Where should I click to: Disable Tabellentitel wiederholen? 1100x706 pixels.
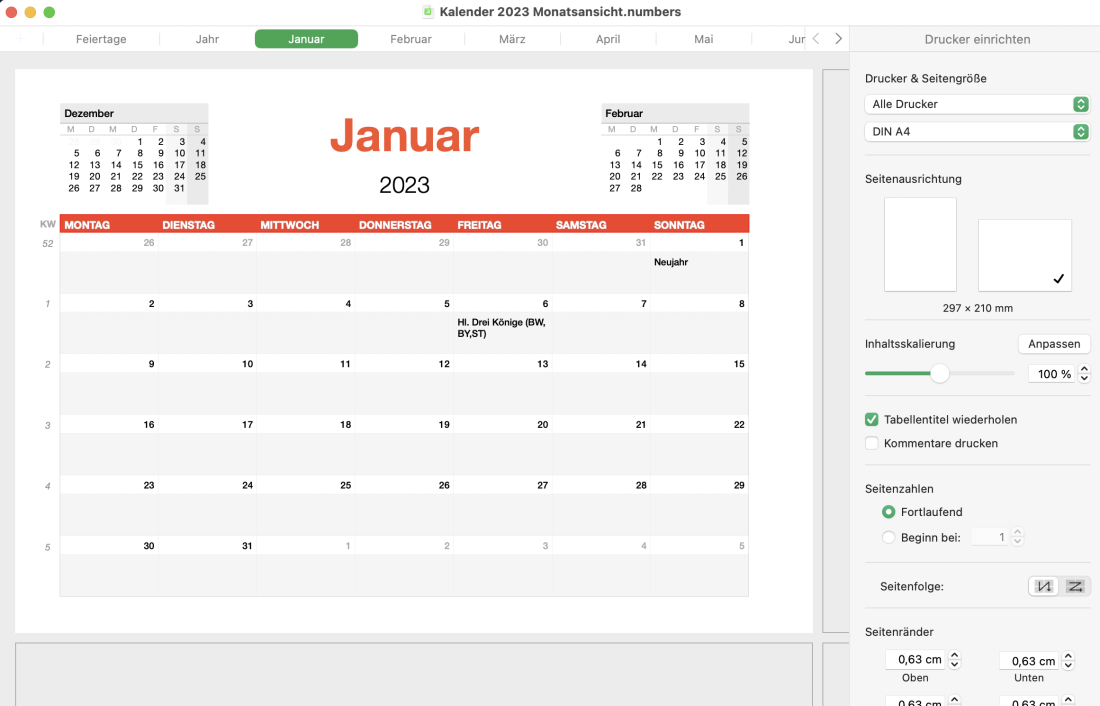pos(871,419)
